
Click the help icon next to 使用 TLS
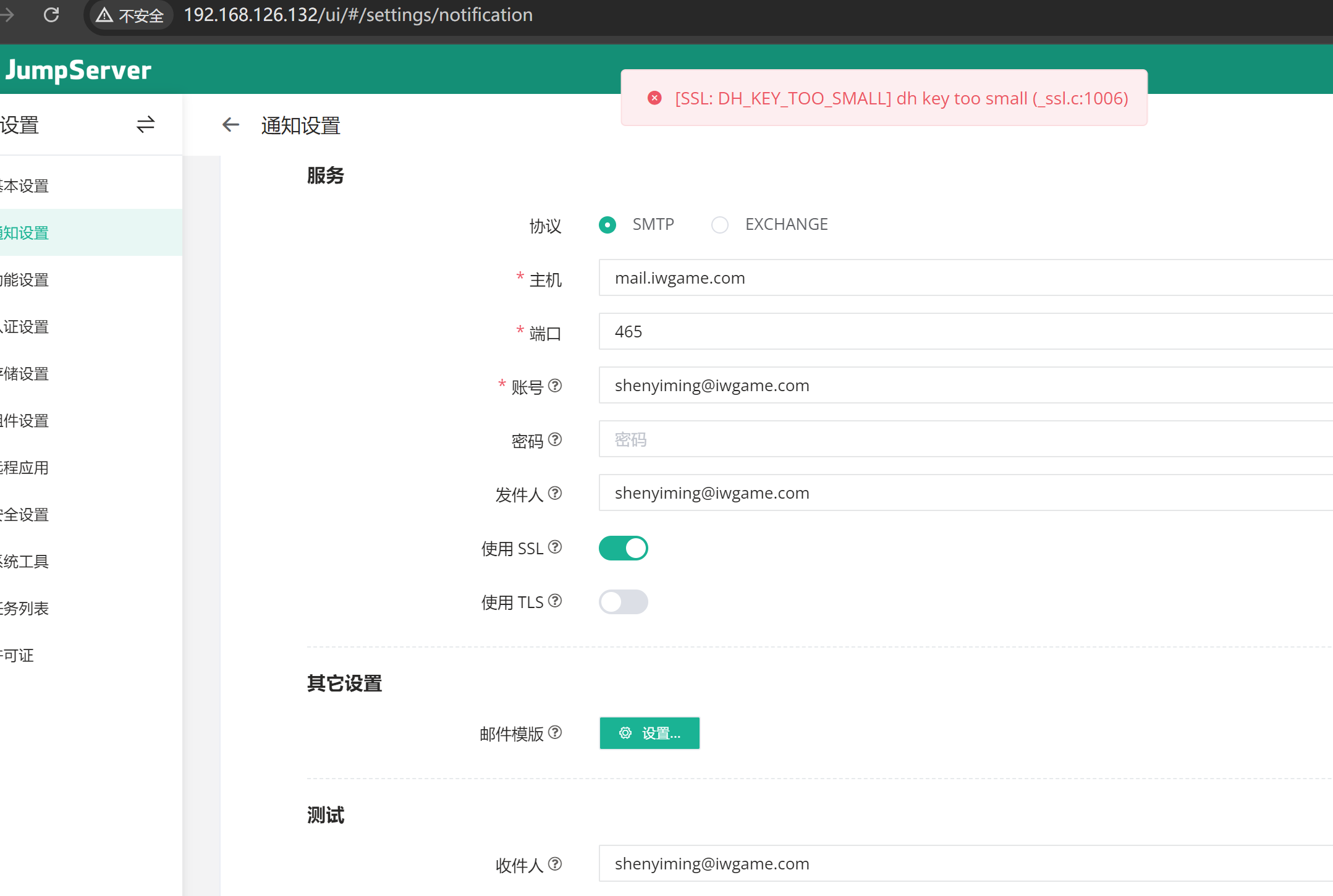tap(555, 601)
